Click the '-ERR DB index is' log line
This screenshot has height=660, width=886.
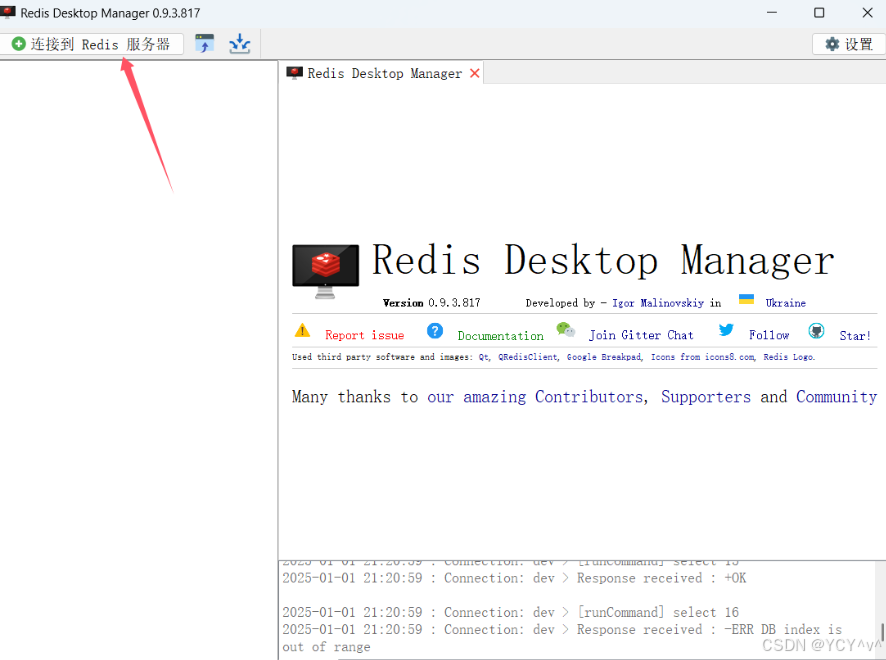(562, 629)
